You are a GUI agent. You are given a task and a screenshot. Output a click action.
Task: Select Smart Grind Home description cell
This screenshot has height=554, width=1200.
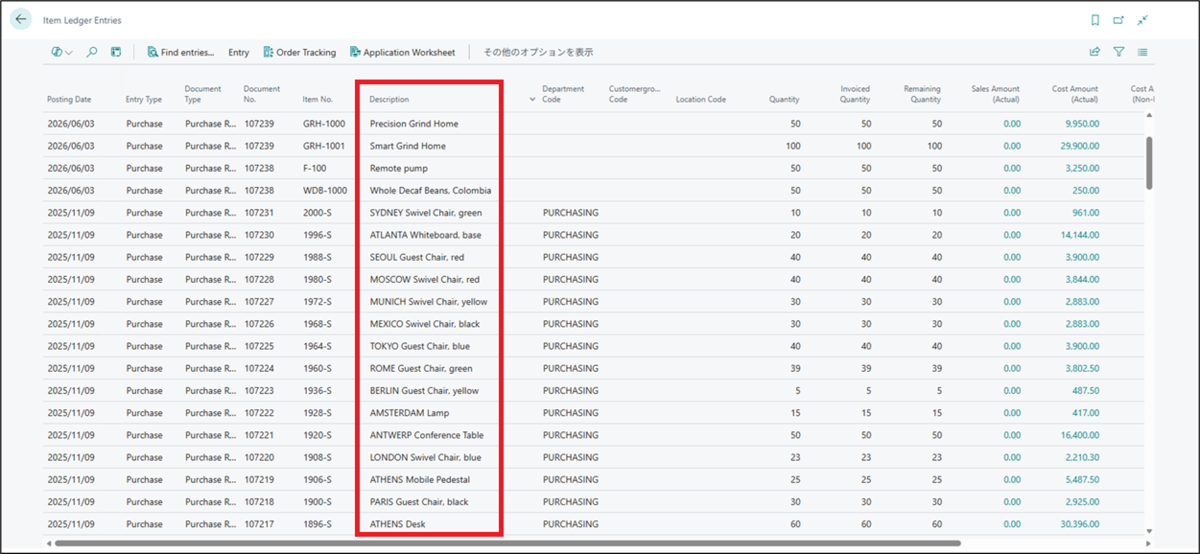point(407,146)
